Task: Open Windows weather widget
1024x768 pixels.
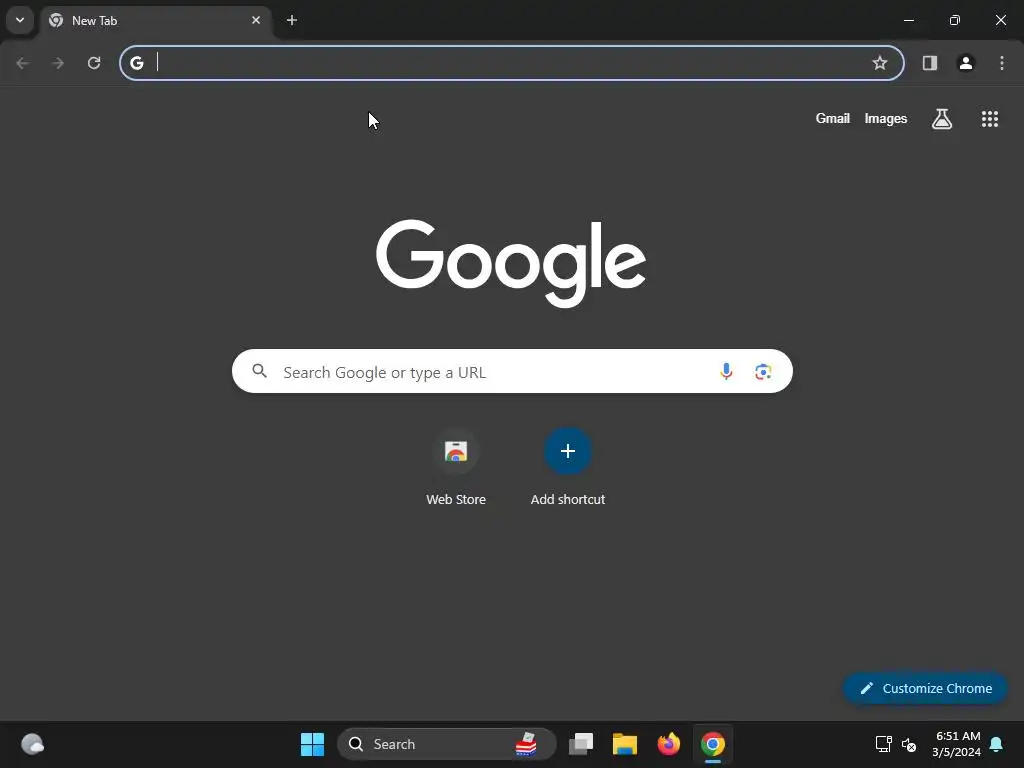Action: point(33,744)
